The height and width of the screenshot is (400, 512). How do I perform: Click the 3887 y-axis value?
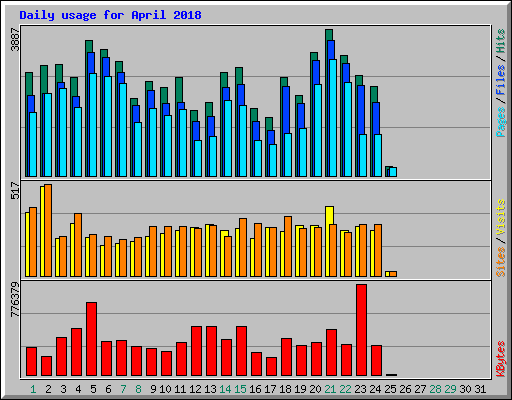(15, 40)
